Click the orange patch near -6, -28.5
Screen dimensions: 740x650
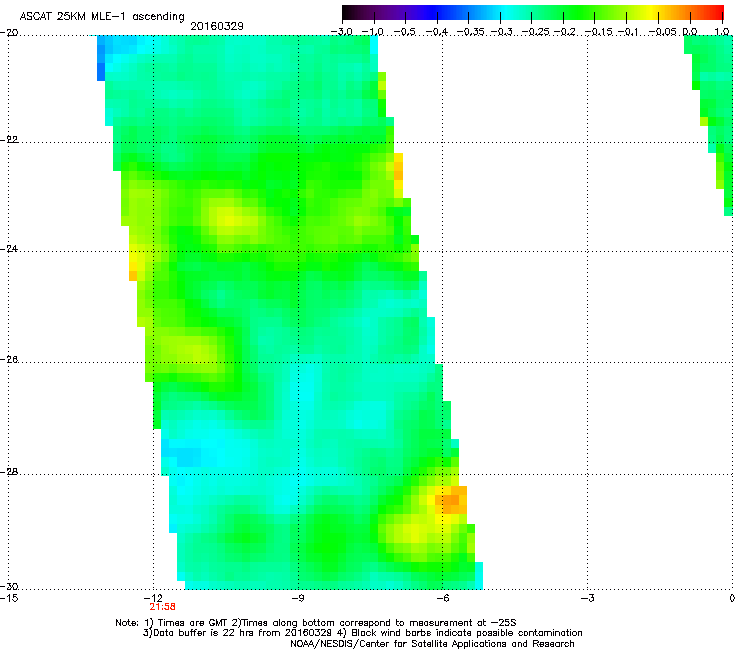[x=451, y=500]
